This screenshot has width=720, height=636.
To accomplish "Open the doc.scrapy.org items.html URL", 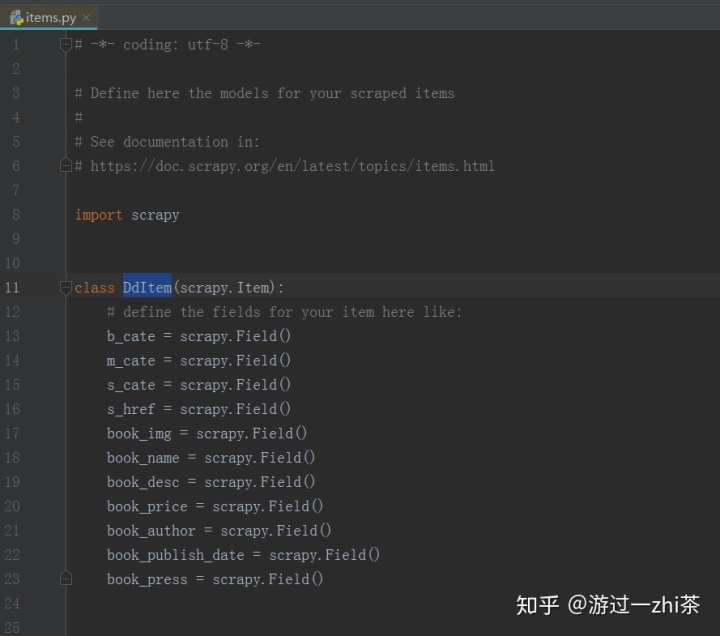I will (x=292, y=166).
